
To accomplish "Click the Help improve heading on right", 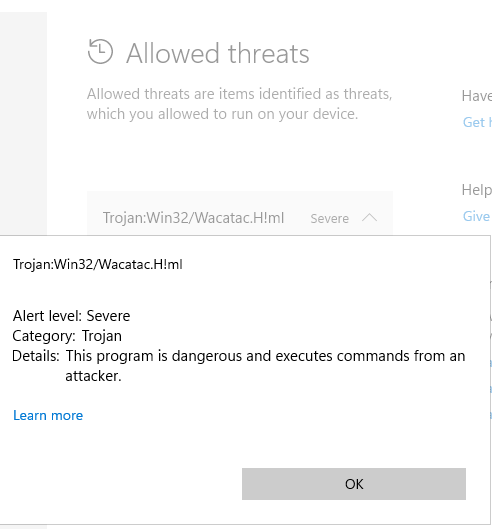I will coord(476,190).
